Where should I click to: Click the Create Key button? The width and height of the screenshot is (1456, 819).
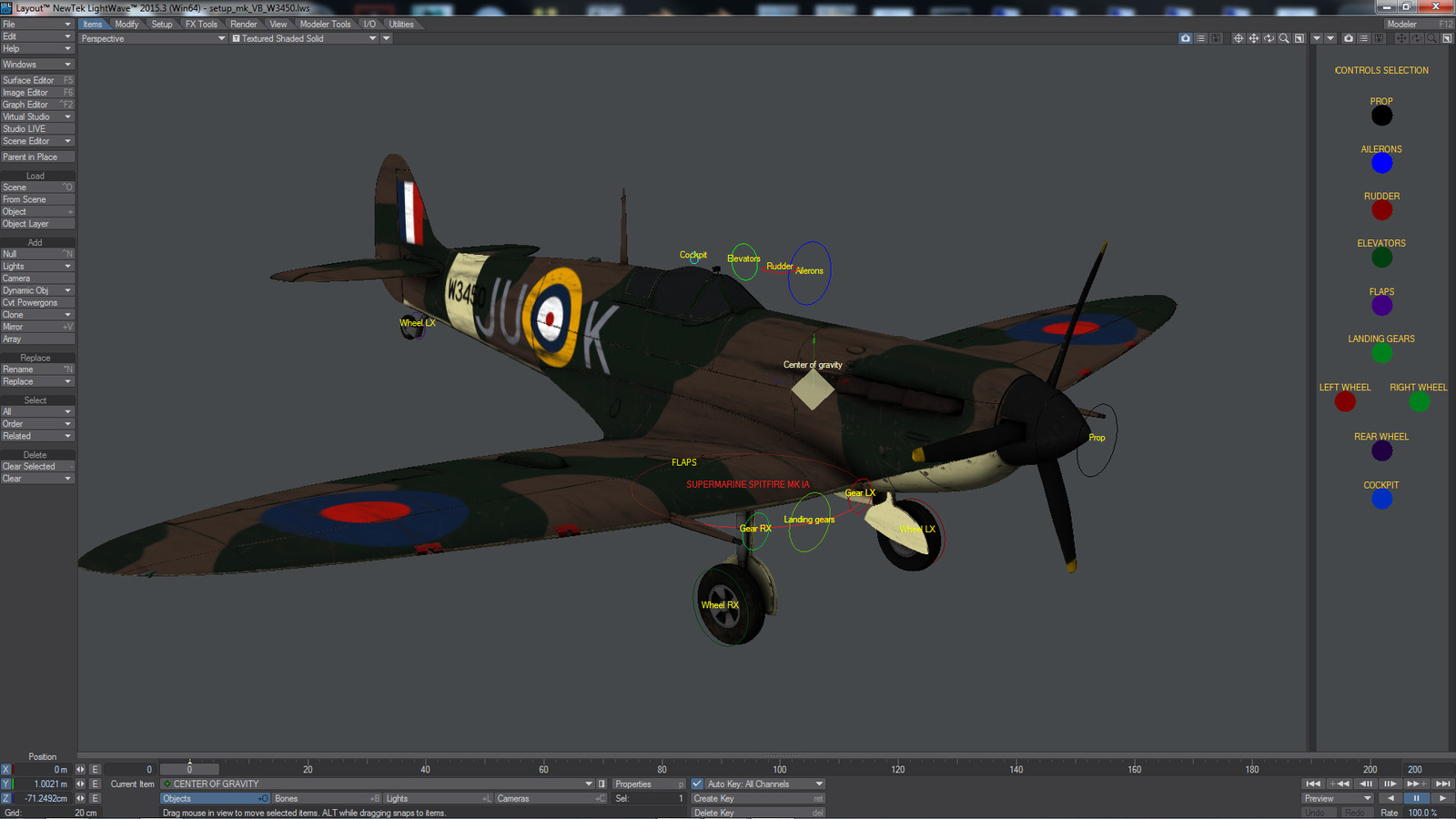click(758, 798)
